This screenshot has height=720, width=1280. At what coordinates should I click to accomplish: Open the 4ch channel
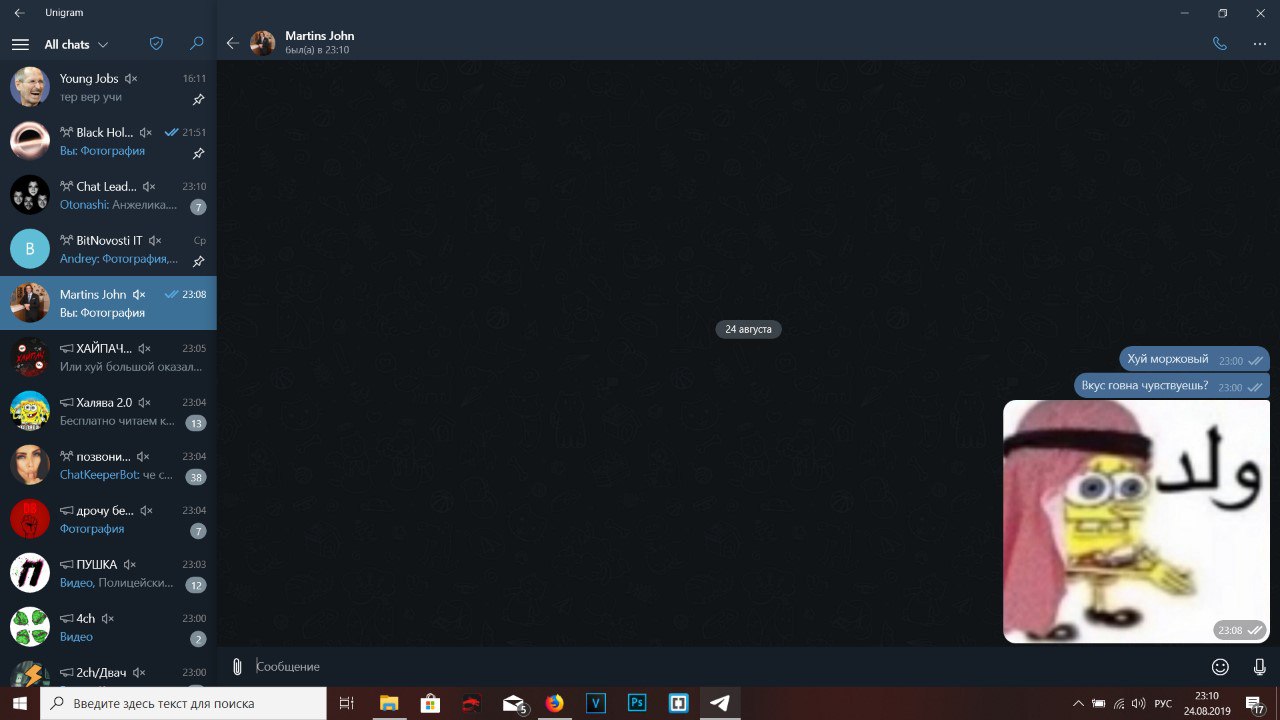point(108,627)
